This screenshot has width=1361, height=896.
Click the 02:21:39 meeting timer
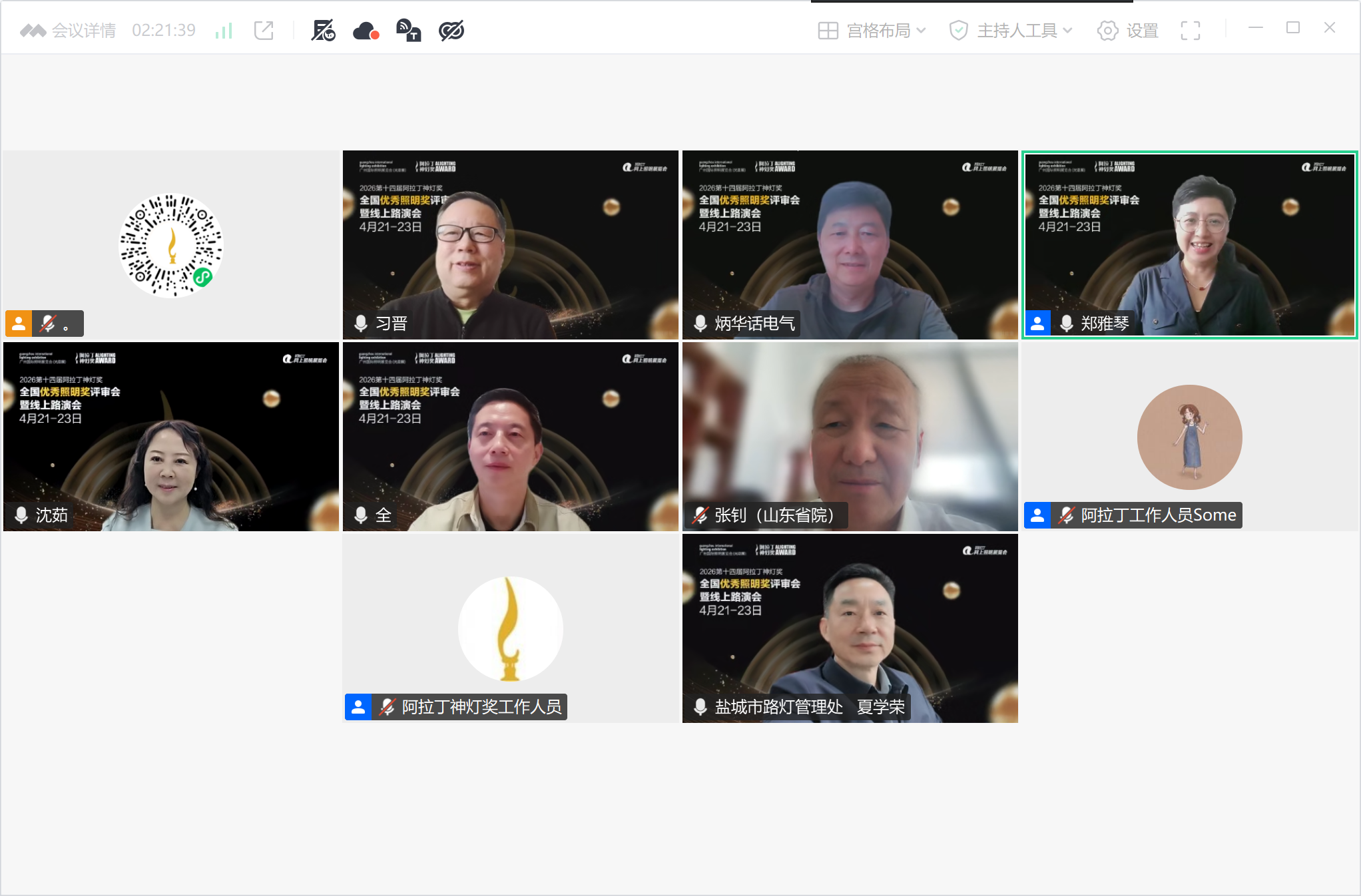coord(164,31)
